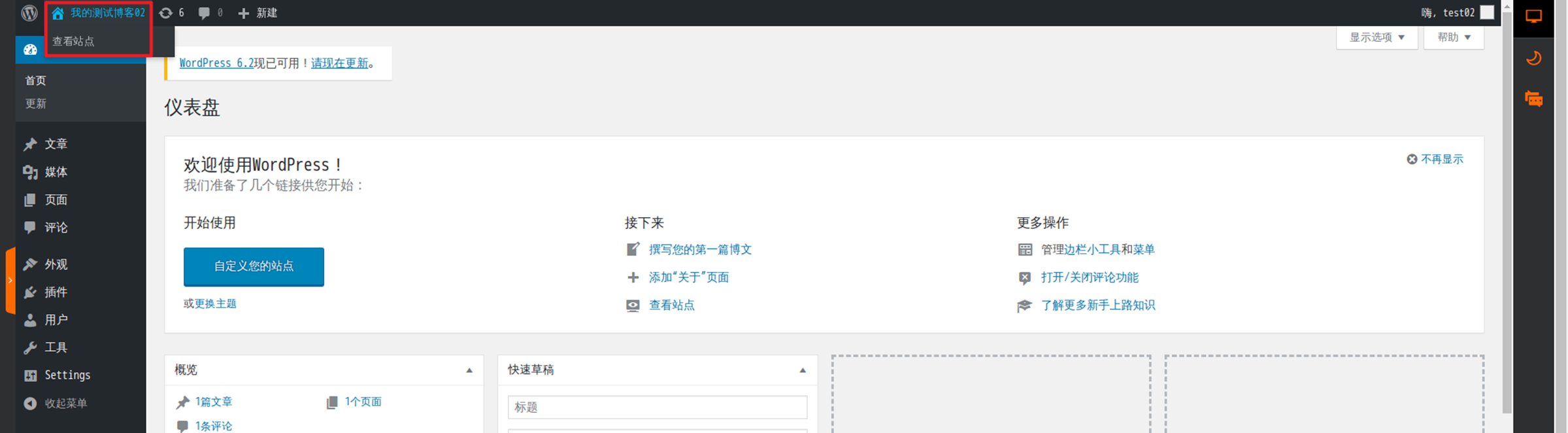
Task: Click the orange chat icon in the right panel
Action: (x=1533, y=99)
